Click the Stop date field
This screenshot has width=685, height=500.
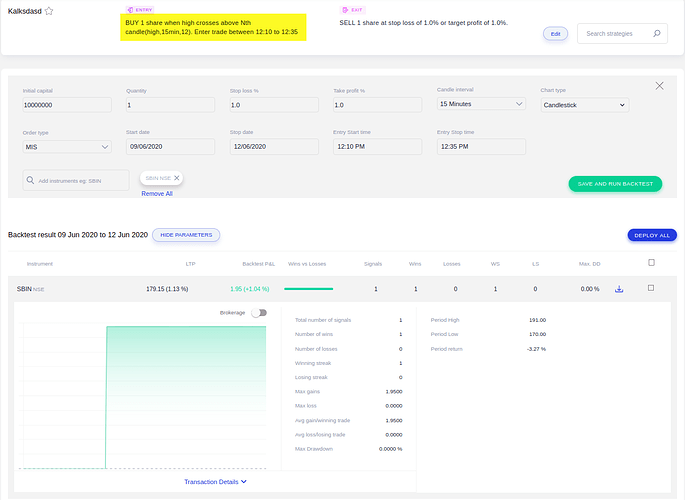tap(274, 147)
